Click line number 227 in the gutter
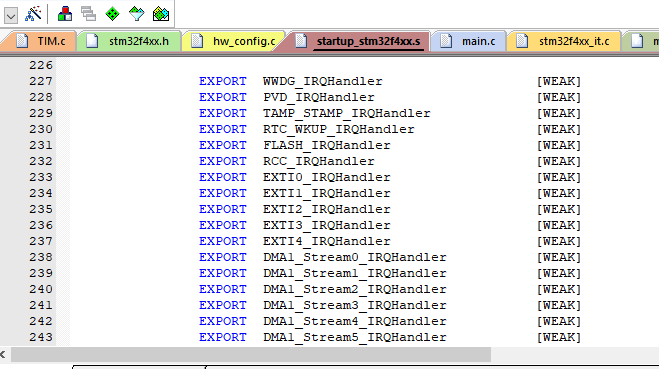 (x=41, y=81)
